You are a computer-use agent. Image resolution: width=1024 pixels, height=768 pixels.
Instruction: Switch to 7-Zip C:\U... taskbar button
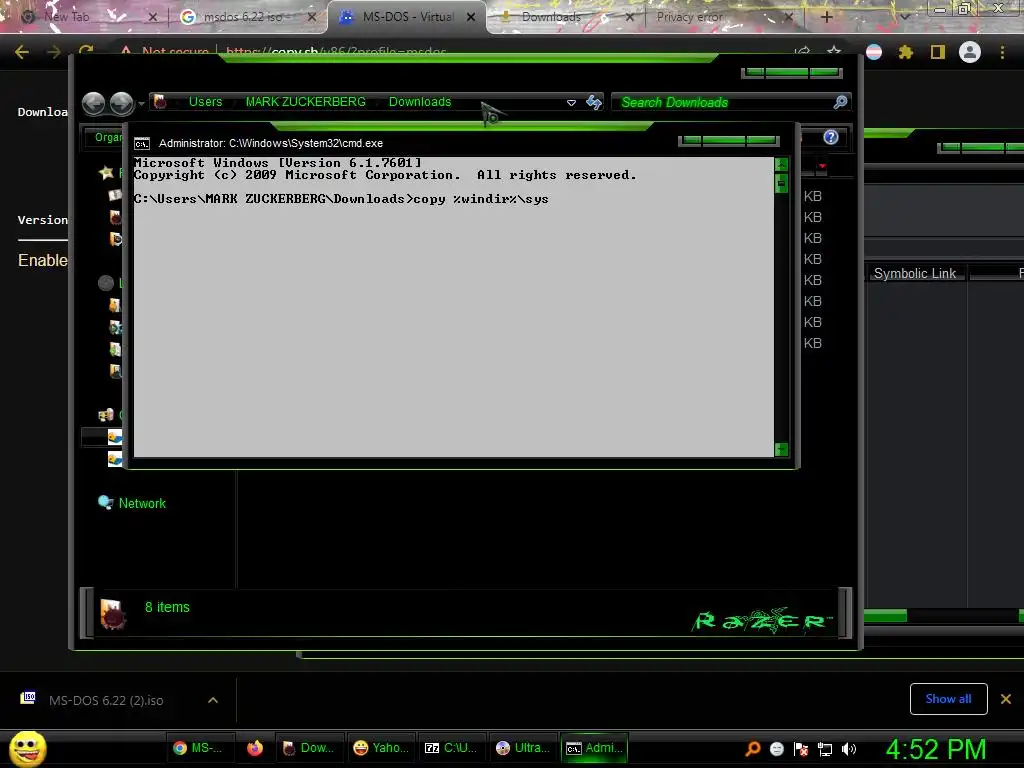[x=451, y=748]
